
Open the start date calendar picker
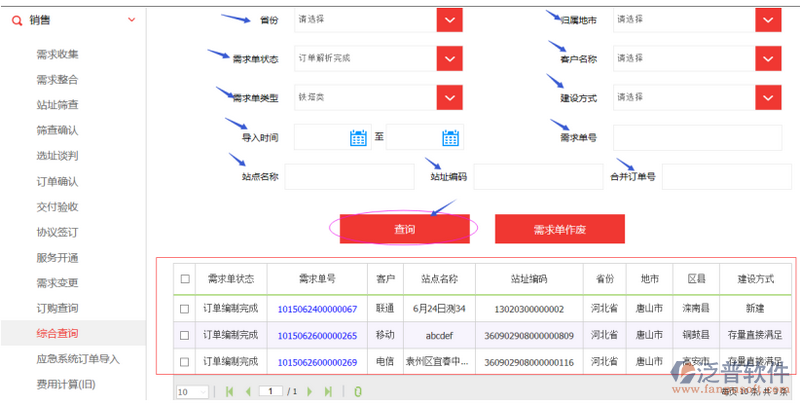click(x=358, y=138)
